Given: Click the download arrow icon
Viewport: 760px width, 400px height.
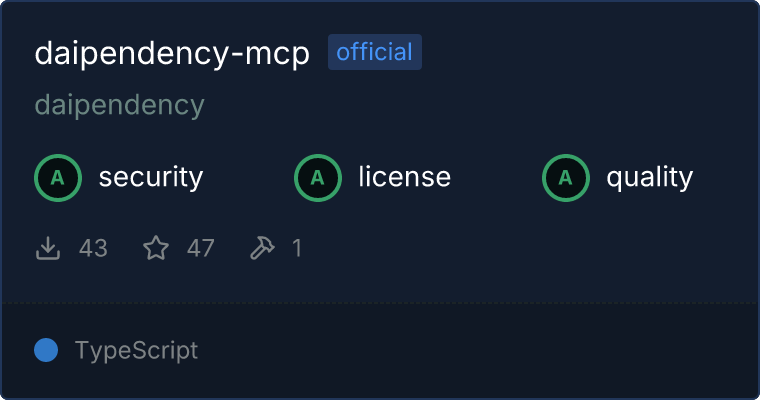Looking at the screenshot, I should pos(48,248).
